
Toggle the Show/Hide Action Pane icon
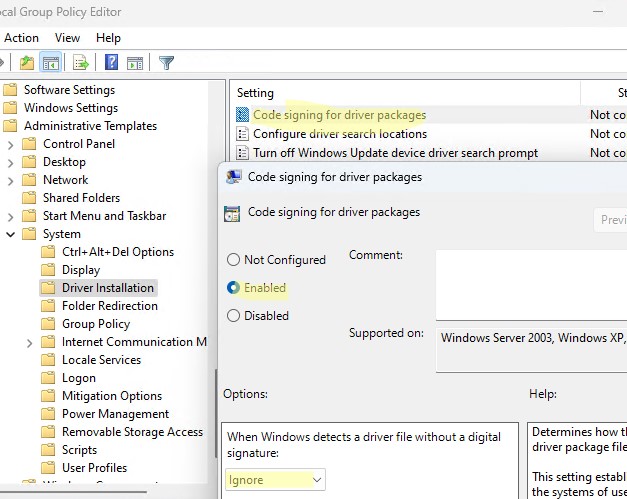(135, 63)
